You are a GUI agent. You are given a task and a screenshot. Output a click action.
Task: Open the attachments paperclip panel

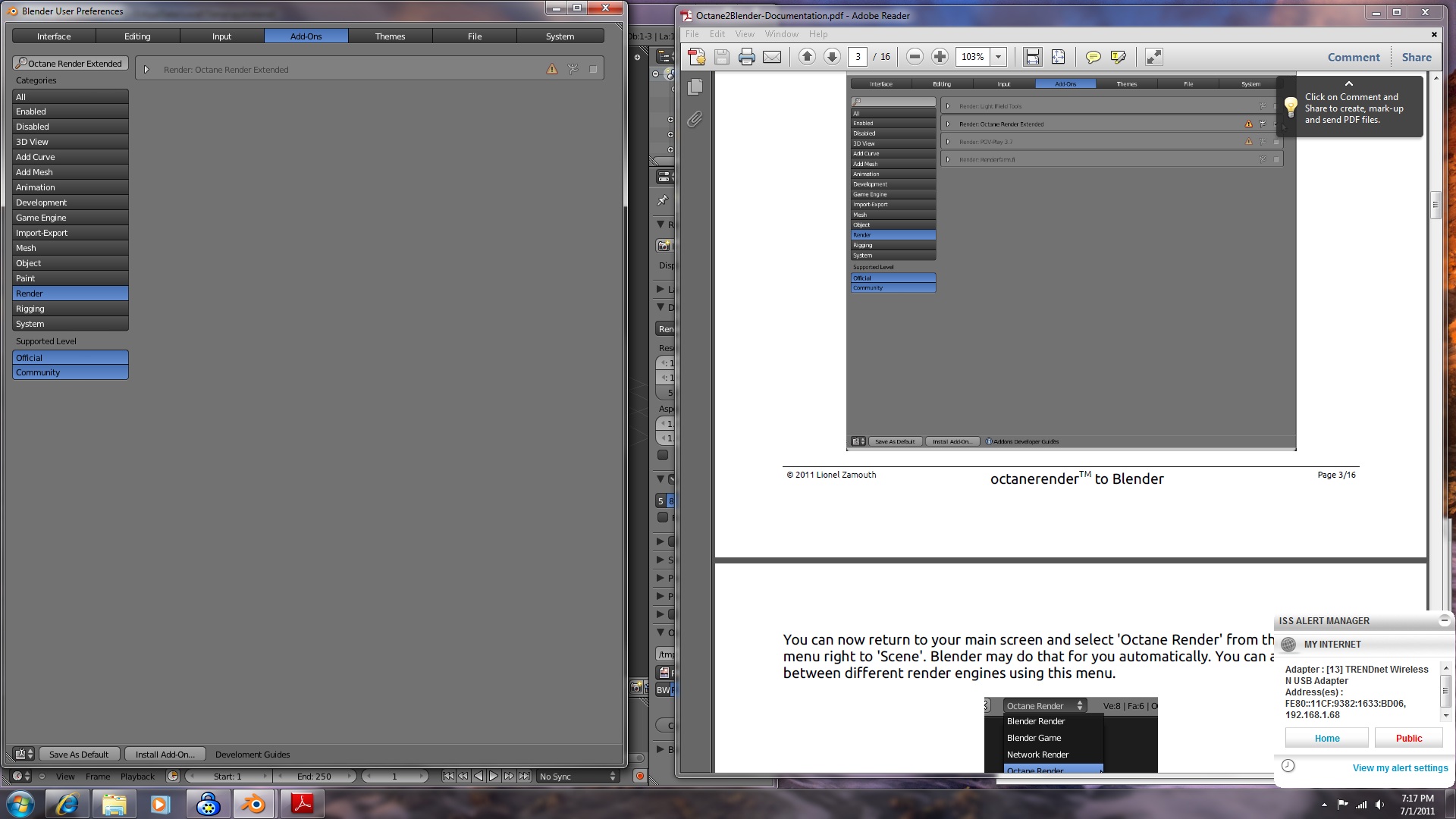[x=695, y=120]
